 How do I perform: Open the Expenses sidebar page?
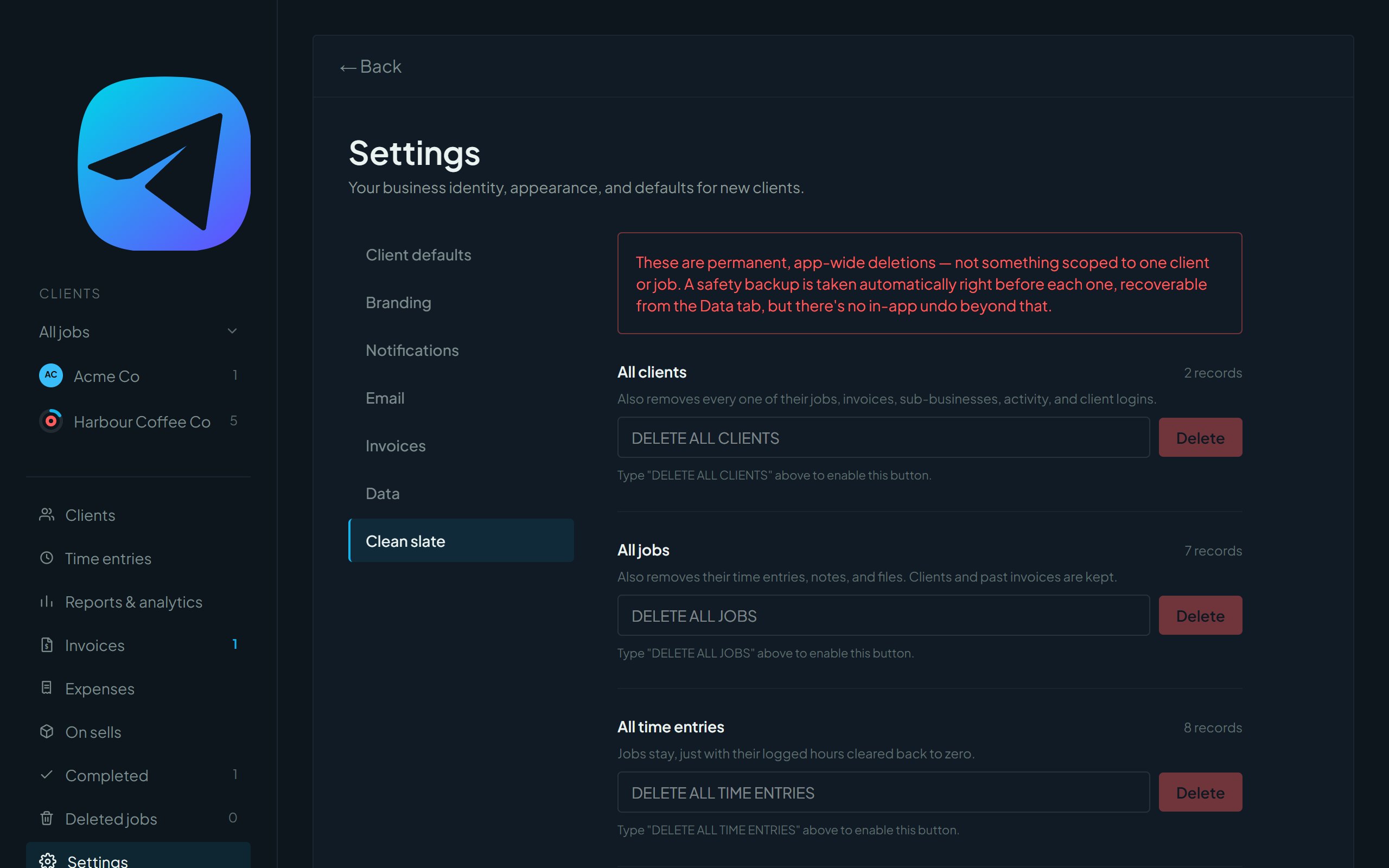point(138,688)
